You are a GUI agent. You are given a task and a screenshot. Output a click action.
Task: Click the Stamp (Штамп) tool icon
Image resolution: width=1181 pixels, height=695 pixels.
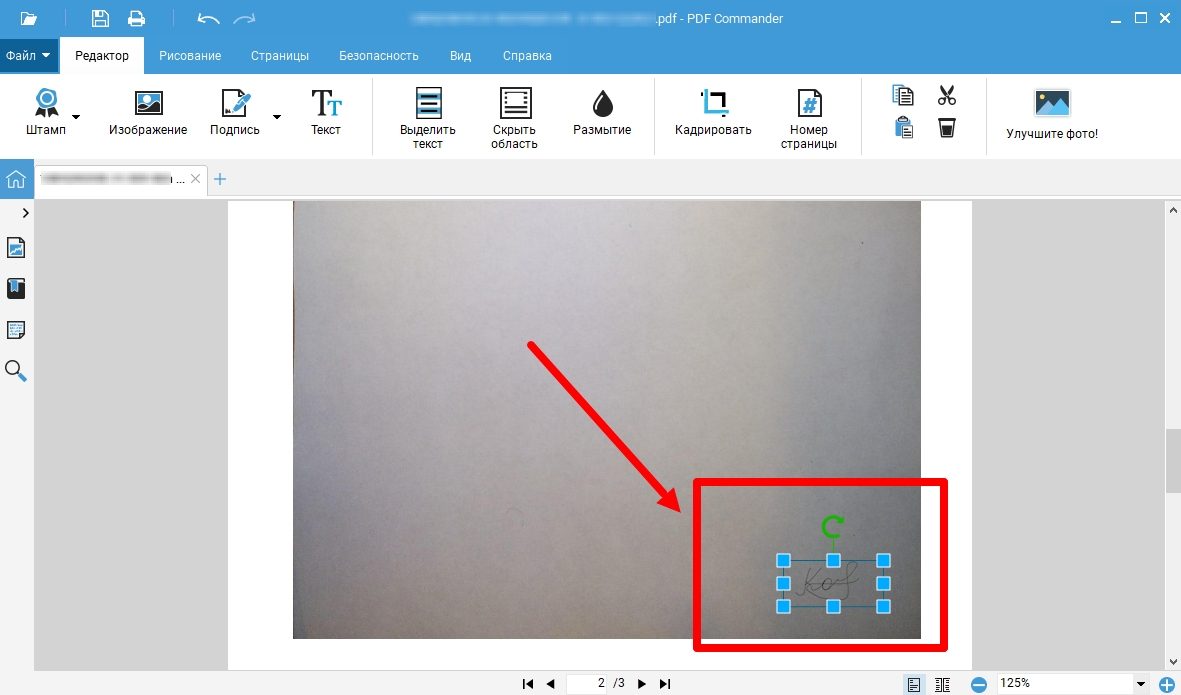coord(46,104)
